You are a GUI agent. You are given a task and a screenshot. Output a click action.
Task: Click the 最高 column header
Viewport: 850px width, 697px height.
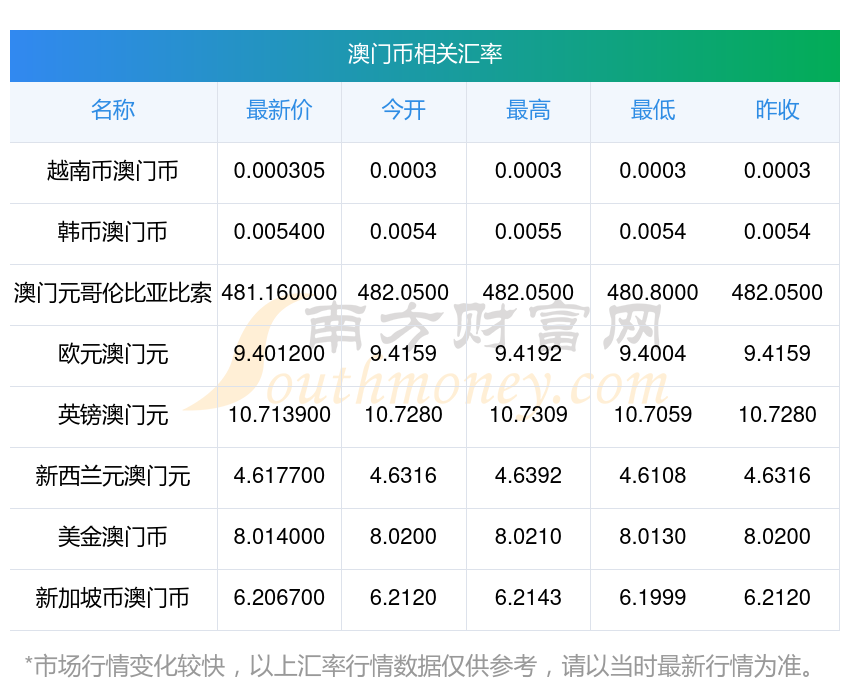(528, 110)
